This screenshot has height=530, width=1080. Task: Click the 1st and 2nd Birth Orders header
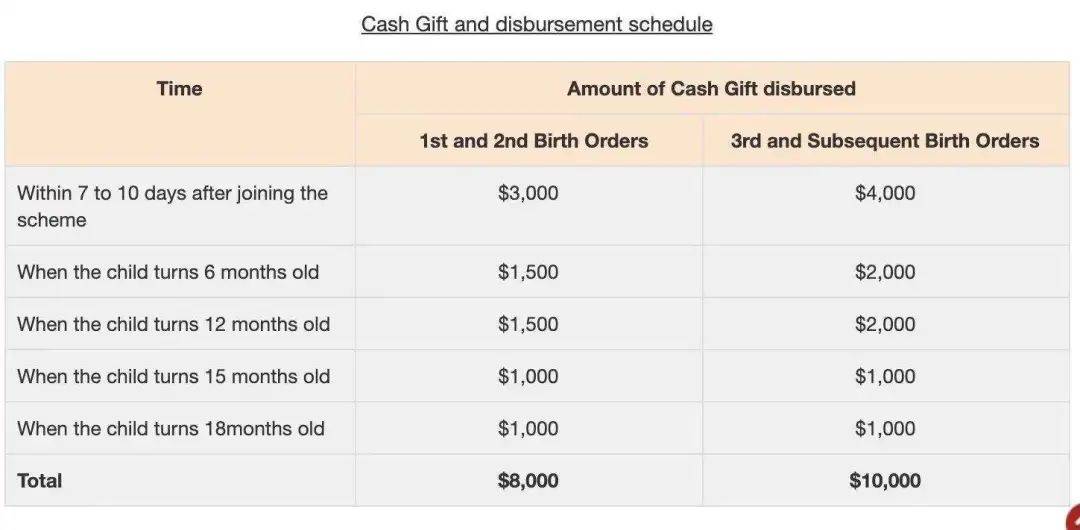534,141
